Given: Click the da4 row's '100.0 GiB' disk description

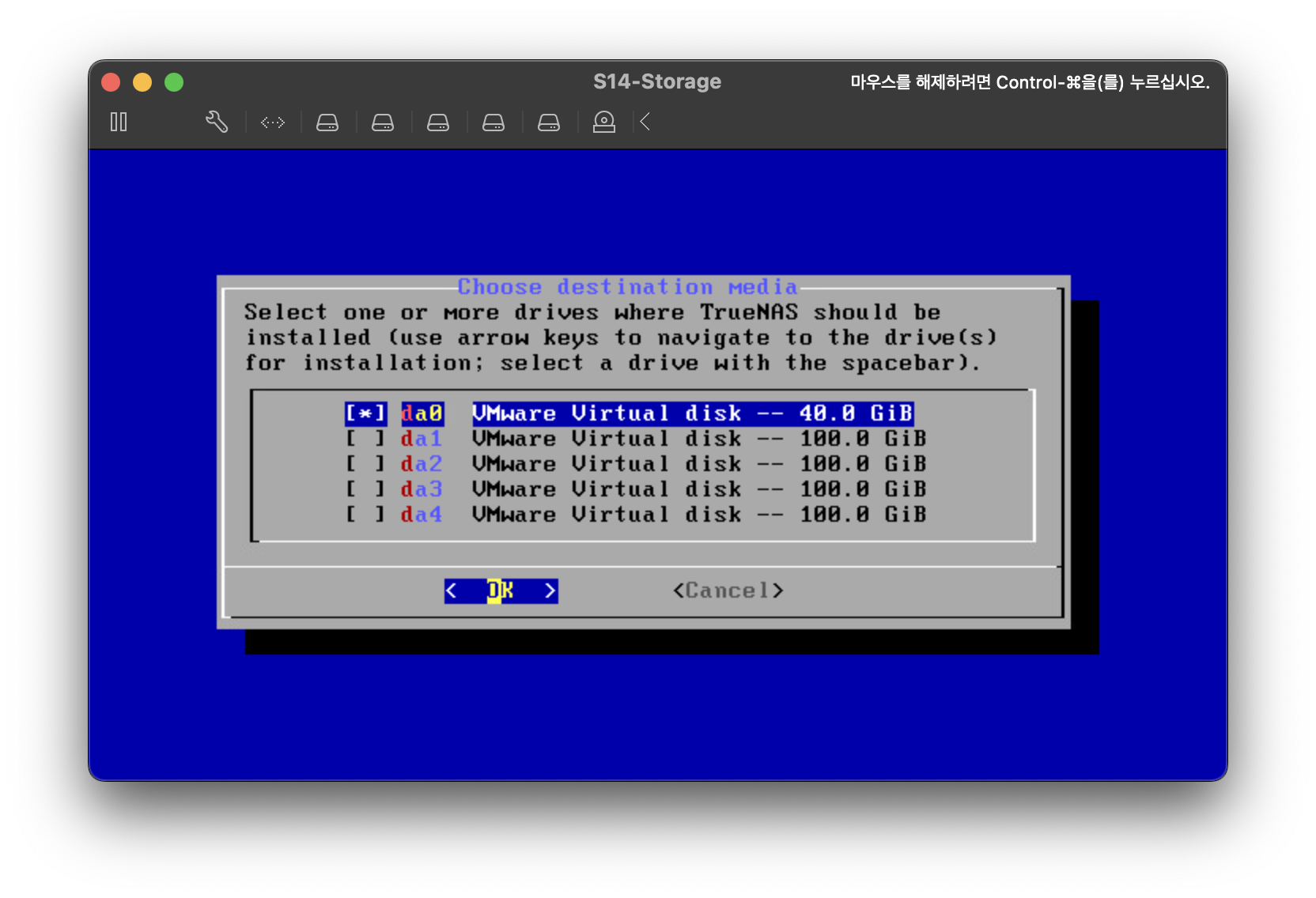Looking at the screenshot, I should (699, 515).
